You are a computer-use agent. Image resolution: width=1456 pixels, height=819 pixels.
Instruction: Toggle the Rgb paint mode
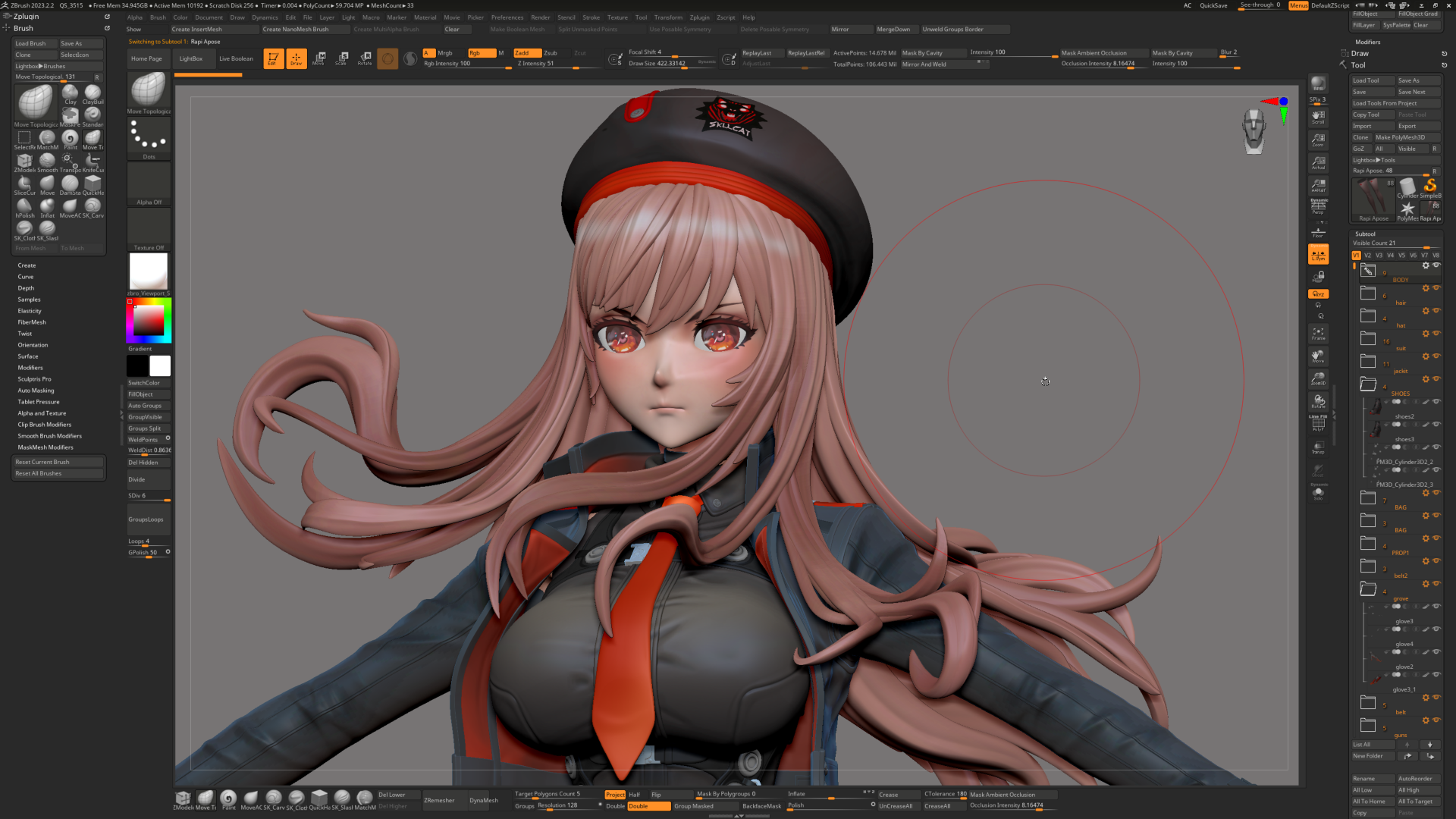482,53
